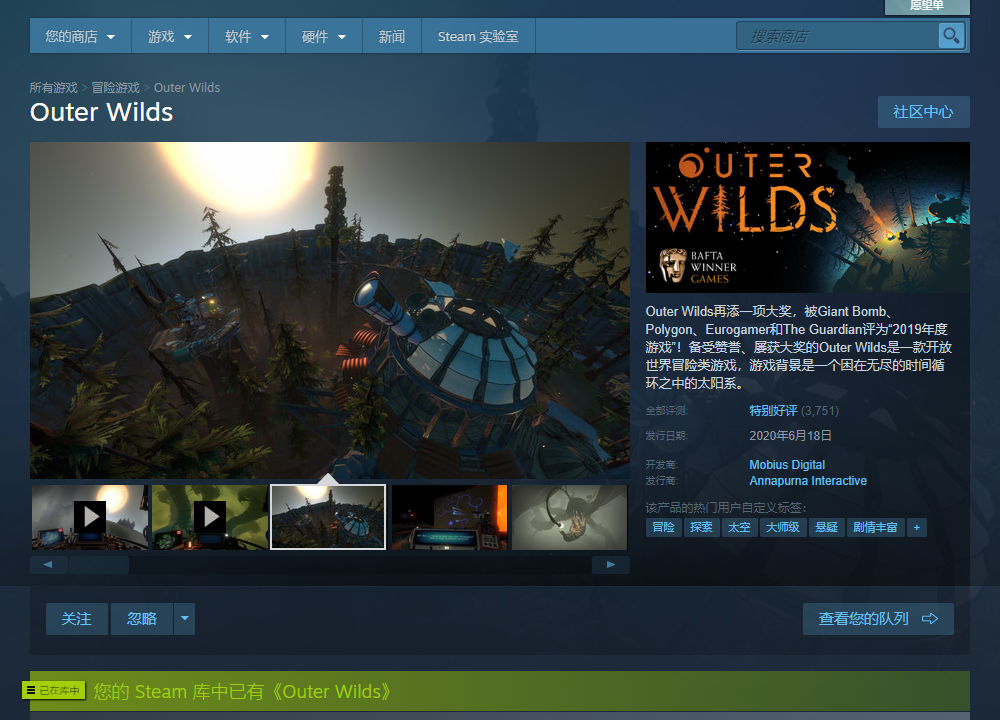Click the thumbnail scrollbar handle
The height and width of the screenshot is (720, 1000).
99,564
